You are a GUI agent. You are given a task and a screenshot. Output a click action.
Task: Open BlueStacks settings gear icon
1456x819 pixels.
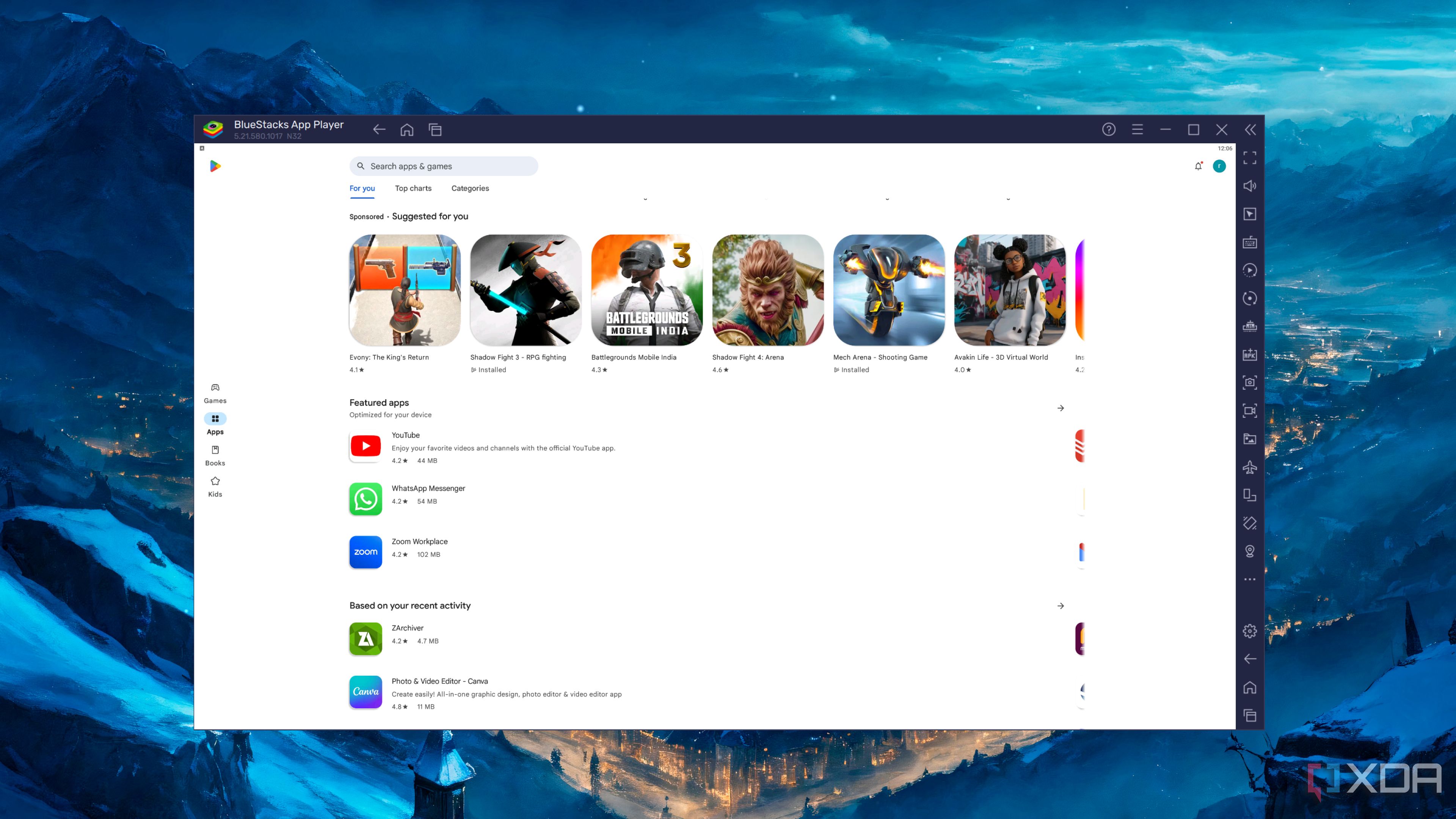[1250, 631]
